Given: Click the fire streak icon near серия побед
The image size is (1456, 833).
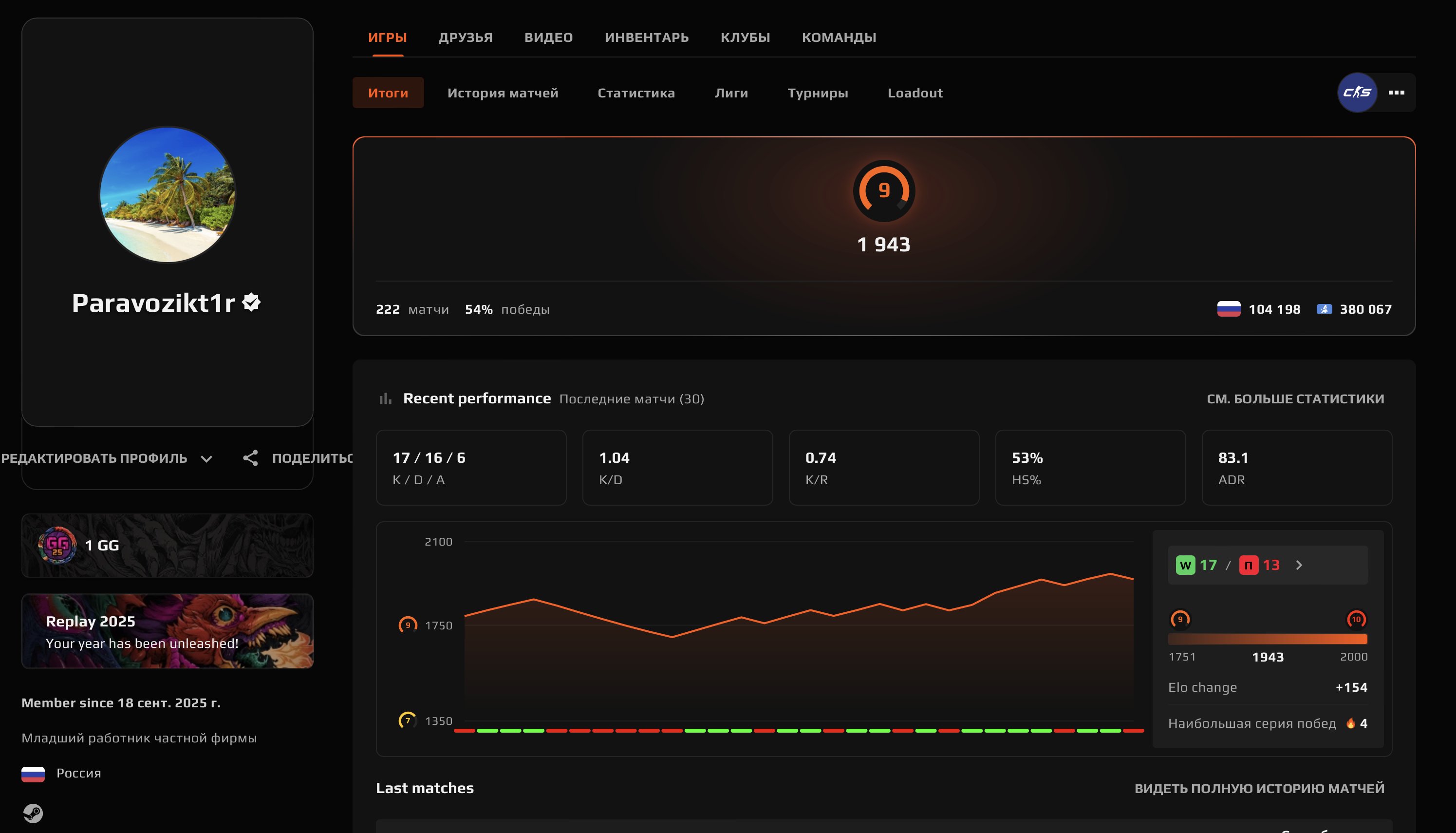Looking at the screenshot, I should pyautogui.click(x=1350, y=722).
